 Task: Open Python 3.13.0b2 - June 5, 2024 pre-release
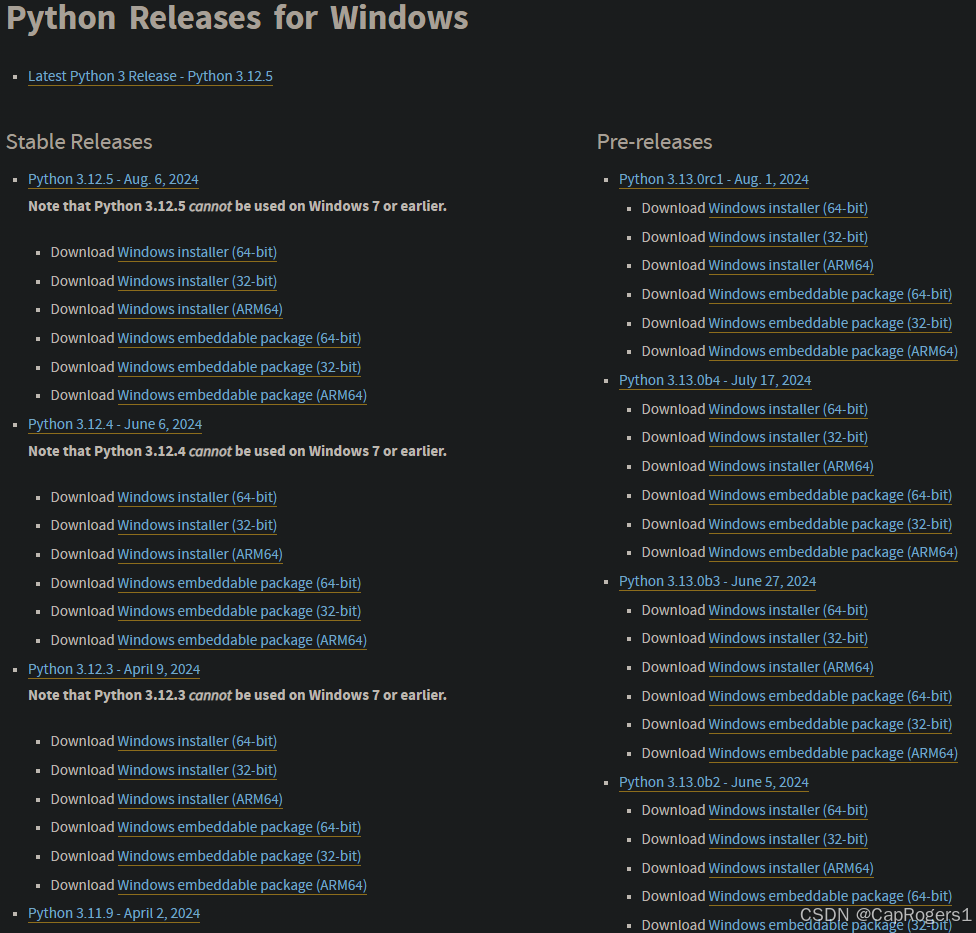pos(714,782)
